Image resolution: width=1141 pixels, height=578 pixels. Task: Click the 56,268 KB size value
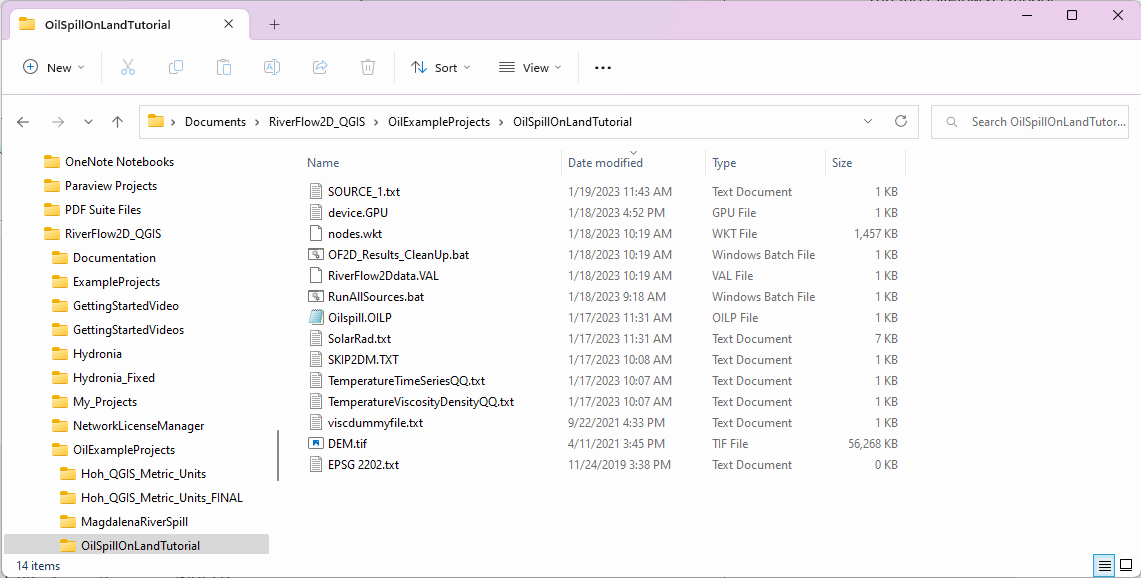tap(870, 443)
